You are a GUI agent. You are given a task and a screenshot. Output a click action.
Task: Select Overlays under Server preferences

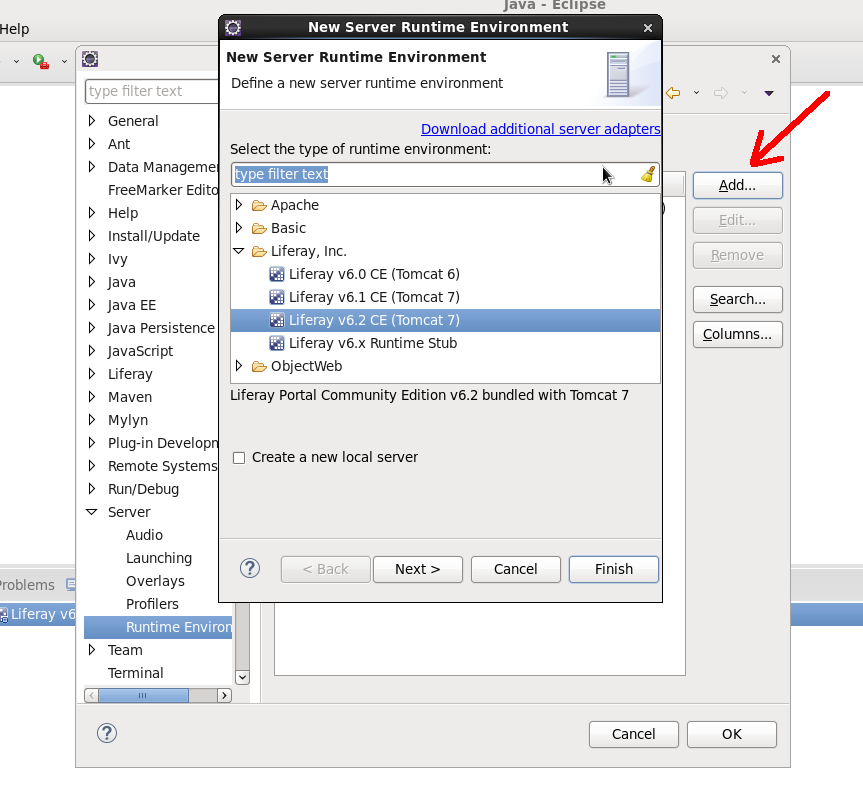(155, 582)
